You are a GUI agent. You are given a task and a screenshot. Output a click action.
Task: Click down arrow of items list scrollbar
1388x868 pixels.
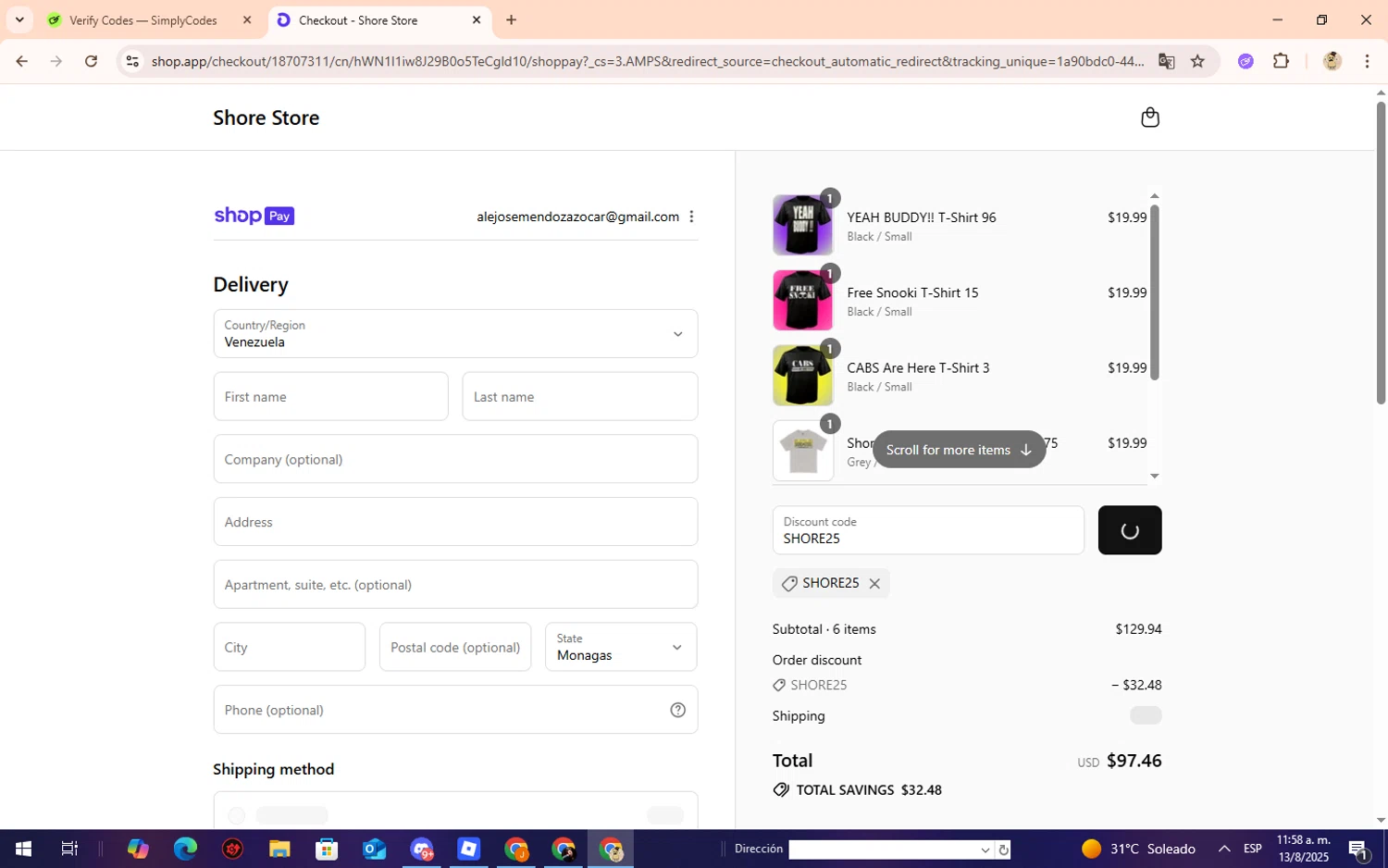[x=1154, y=476]
